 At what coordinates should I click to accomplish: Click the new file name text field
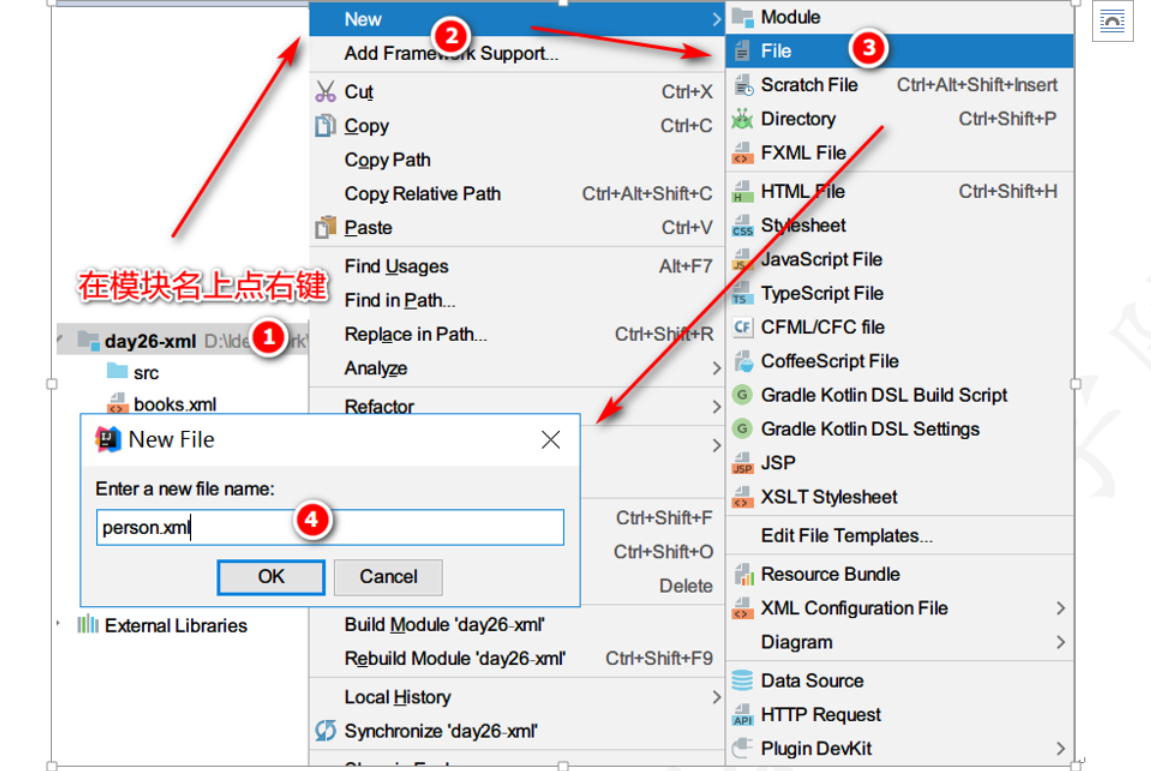coord(330,528)
